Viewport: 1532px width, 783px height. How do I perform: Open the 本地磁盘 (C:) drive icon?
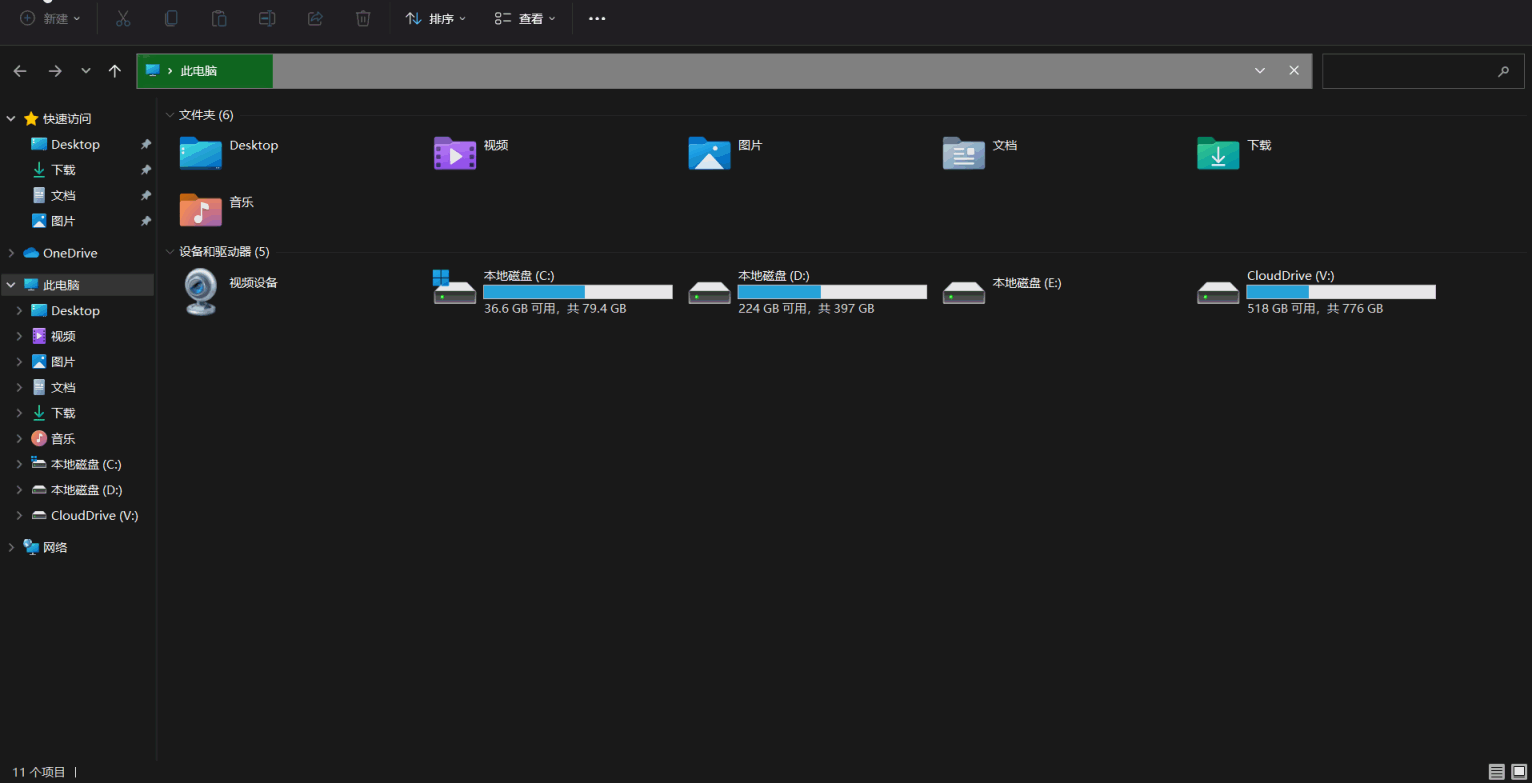[455, 290]
